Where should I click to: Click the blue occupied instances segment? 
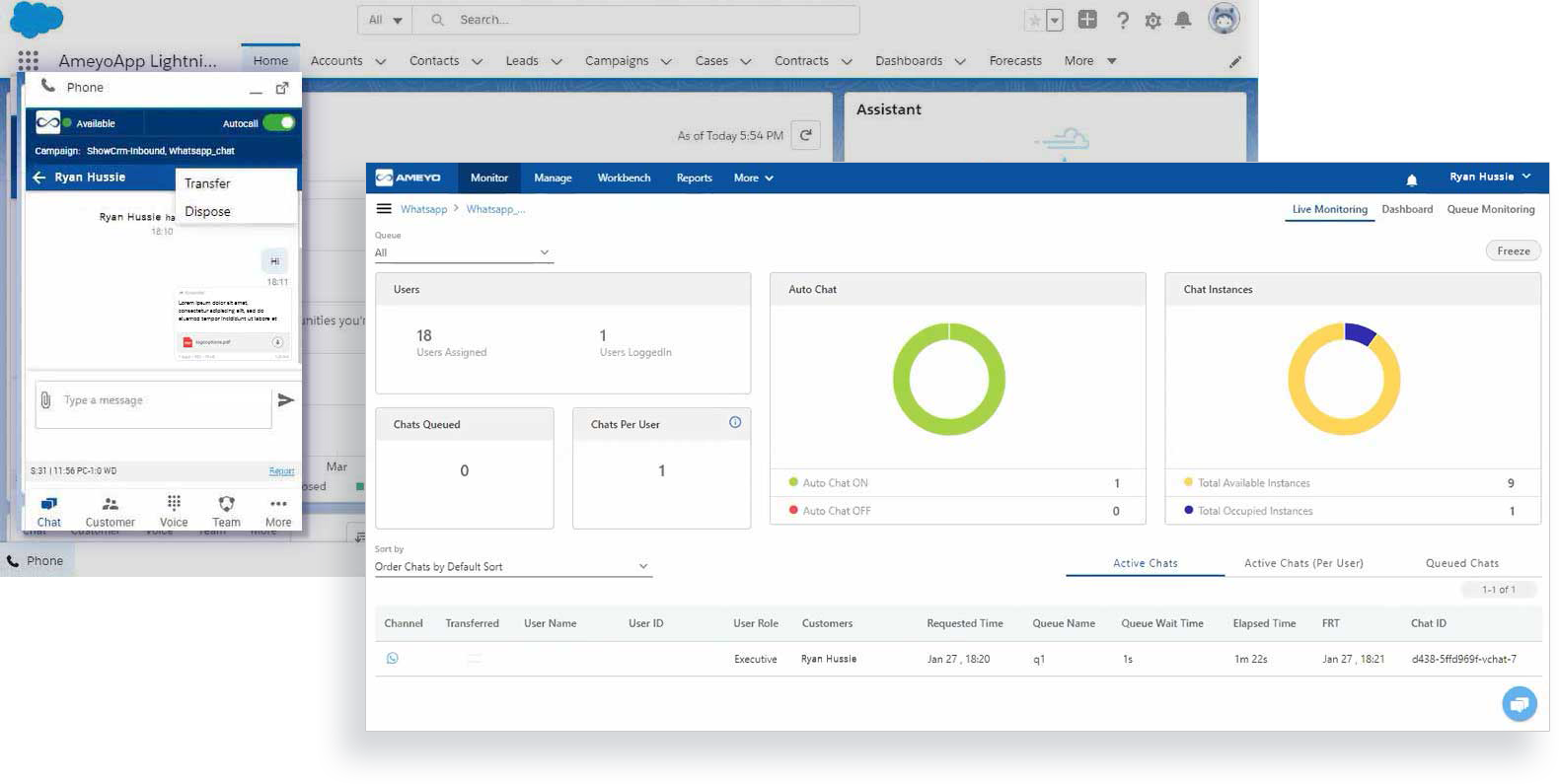(x=1361, y=333)
